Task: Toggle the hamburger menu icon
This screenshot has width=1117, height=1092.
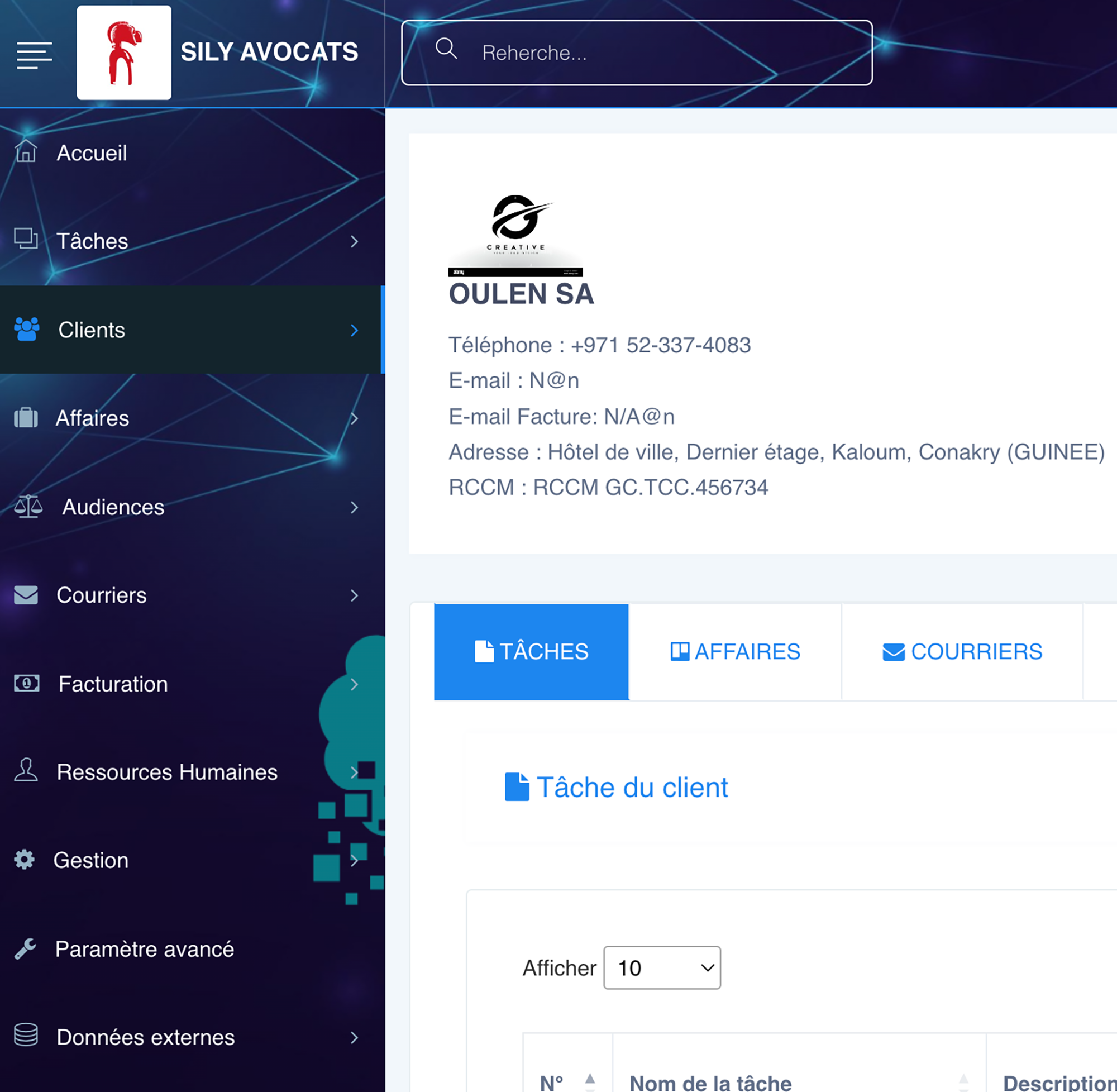Action: tap(35, 55)
